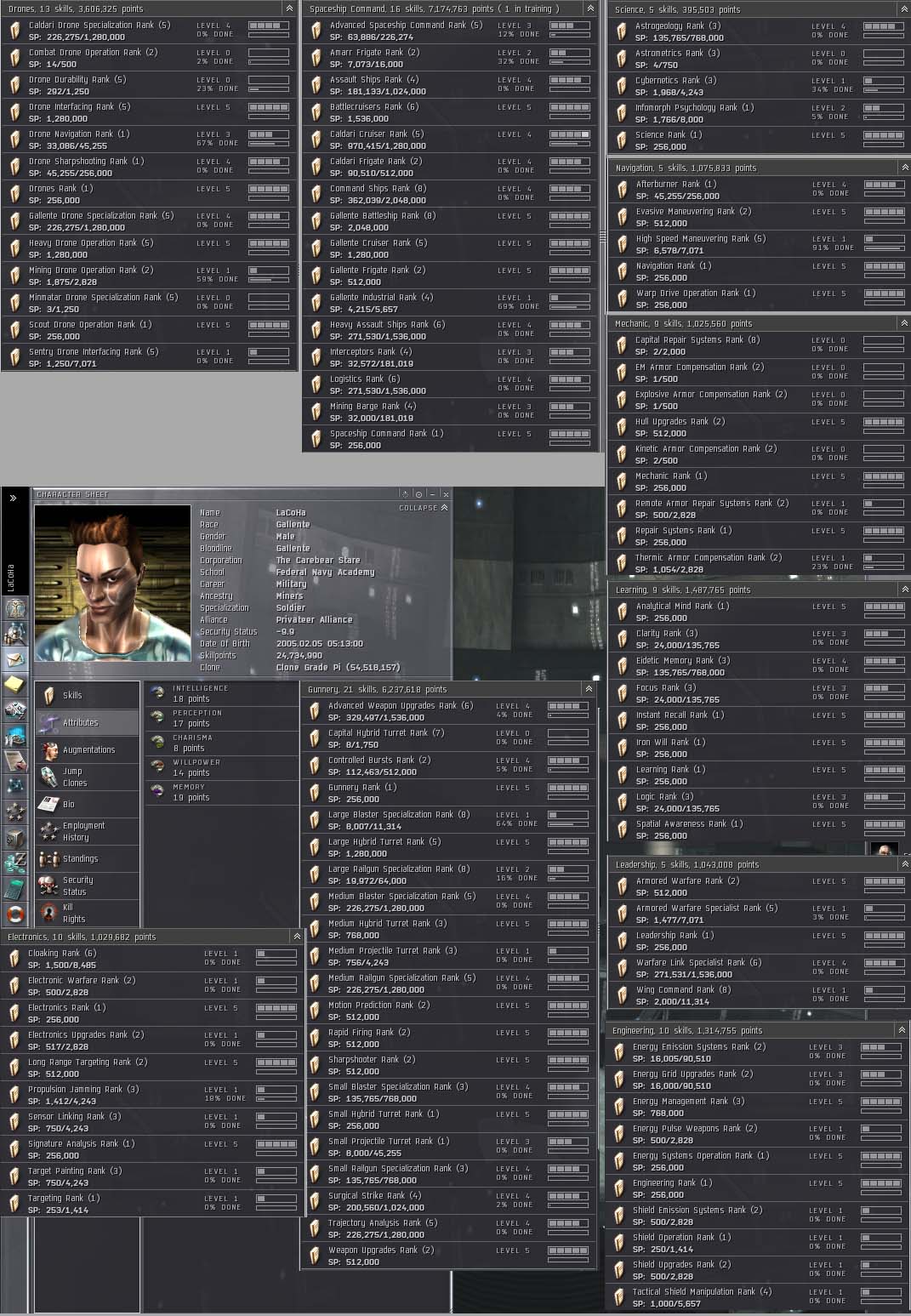
Task: Open the help lifebuoy icon in Neocom
Action: point(16,914)
